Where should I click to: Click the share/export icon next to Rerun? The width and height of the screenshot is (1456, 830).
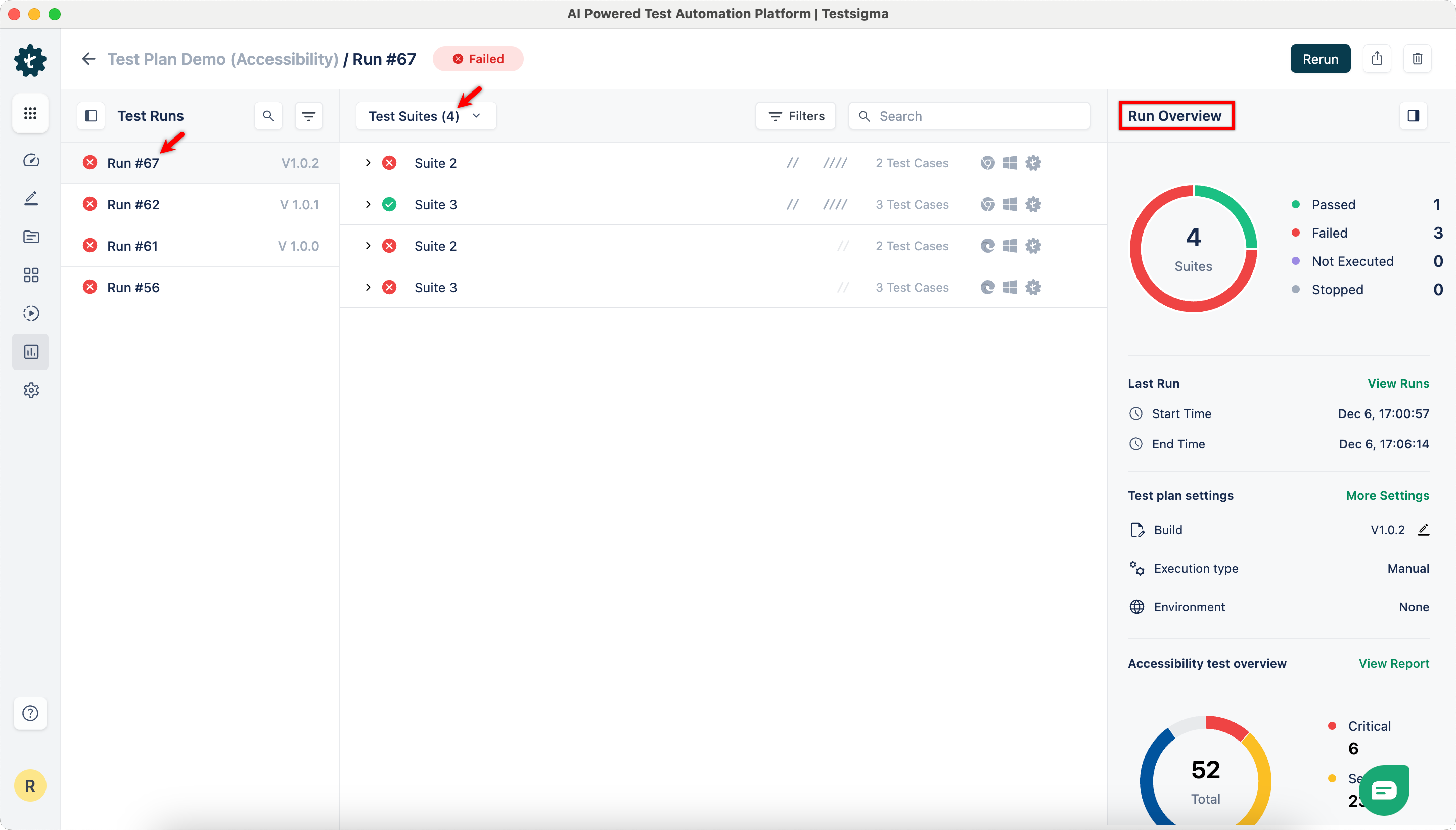point(1377,59)
